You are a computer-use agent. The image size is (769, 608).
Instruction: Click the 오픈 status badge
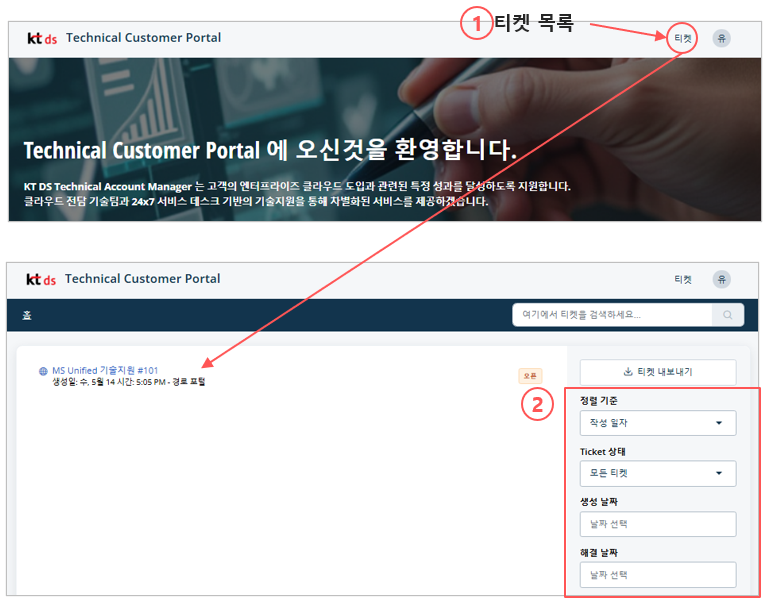[x=530, y=376]
